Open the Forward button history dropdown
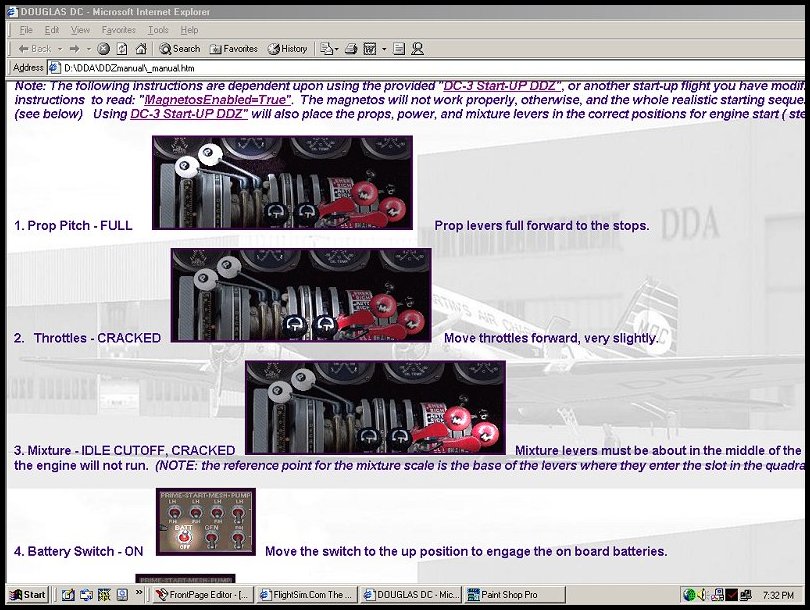This screenshot has height=610, width=810. point(88,49)
